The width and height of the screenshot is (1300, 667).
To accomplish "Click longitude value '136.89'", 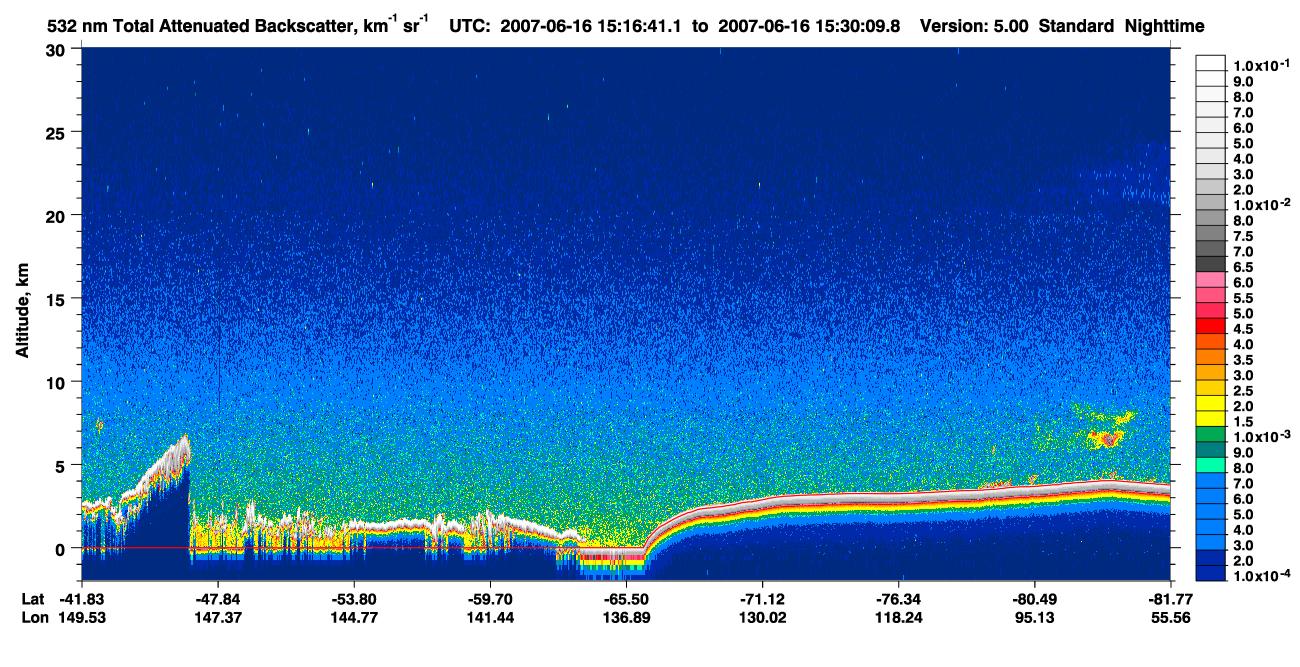I will pos(626,617).
